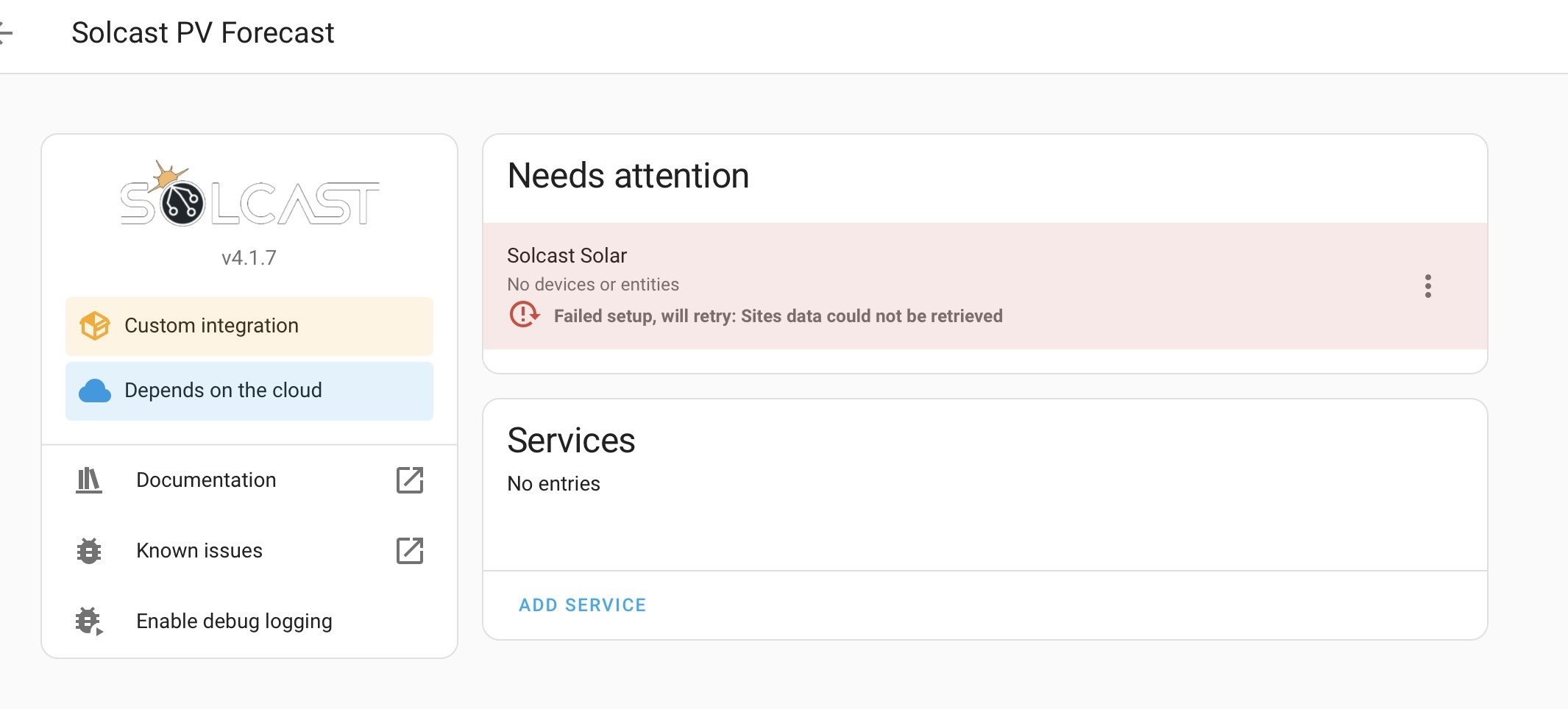Open Known issues external link icon
The width and height of the screenshot is (1568, 709).
(410, 551)
